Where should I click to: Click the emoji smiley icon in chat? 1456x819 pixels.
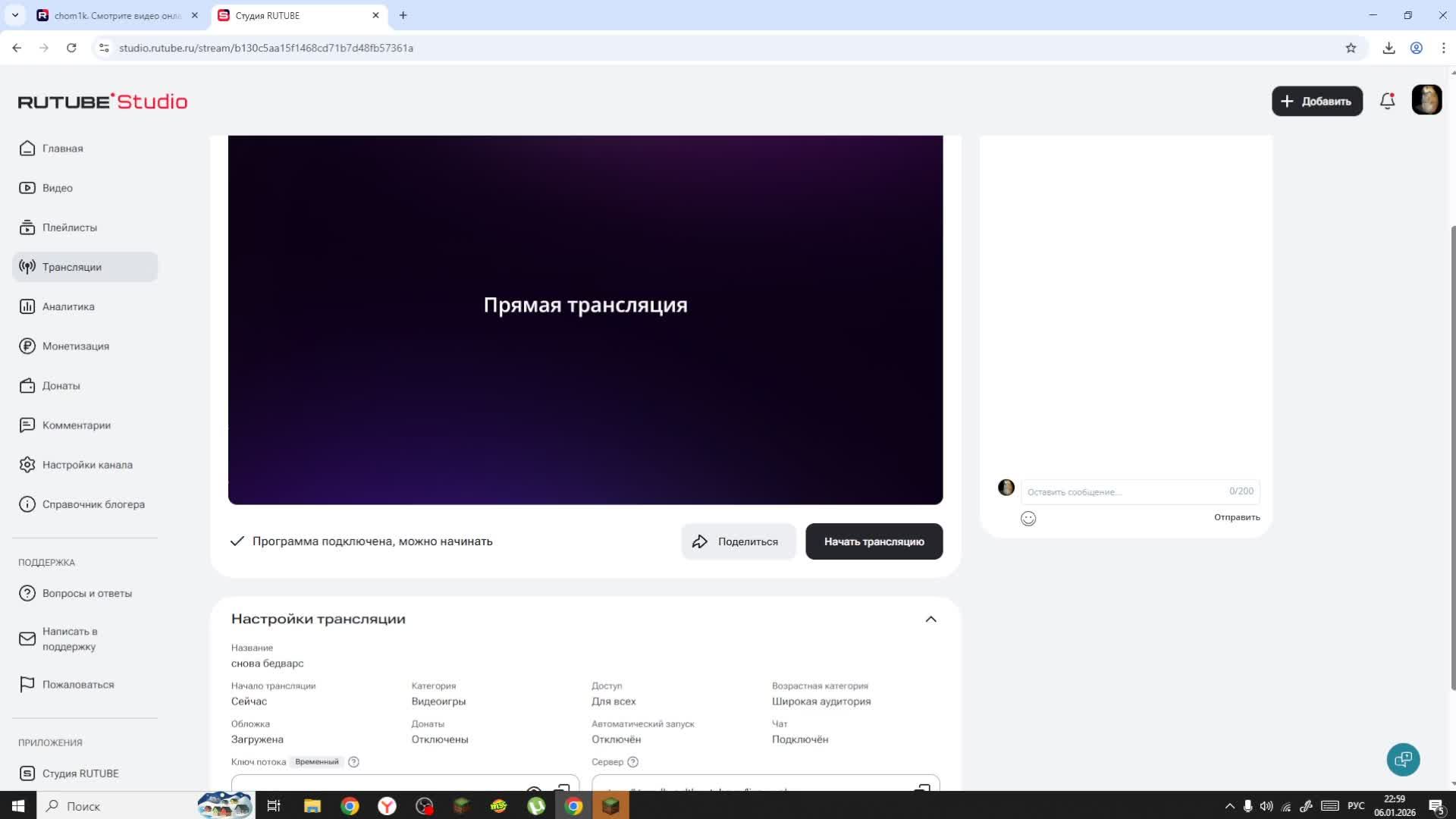[1028, 519]
